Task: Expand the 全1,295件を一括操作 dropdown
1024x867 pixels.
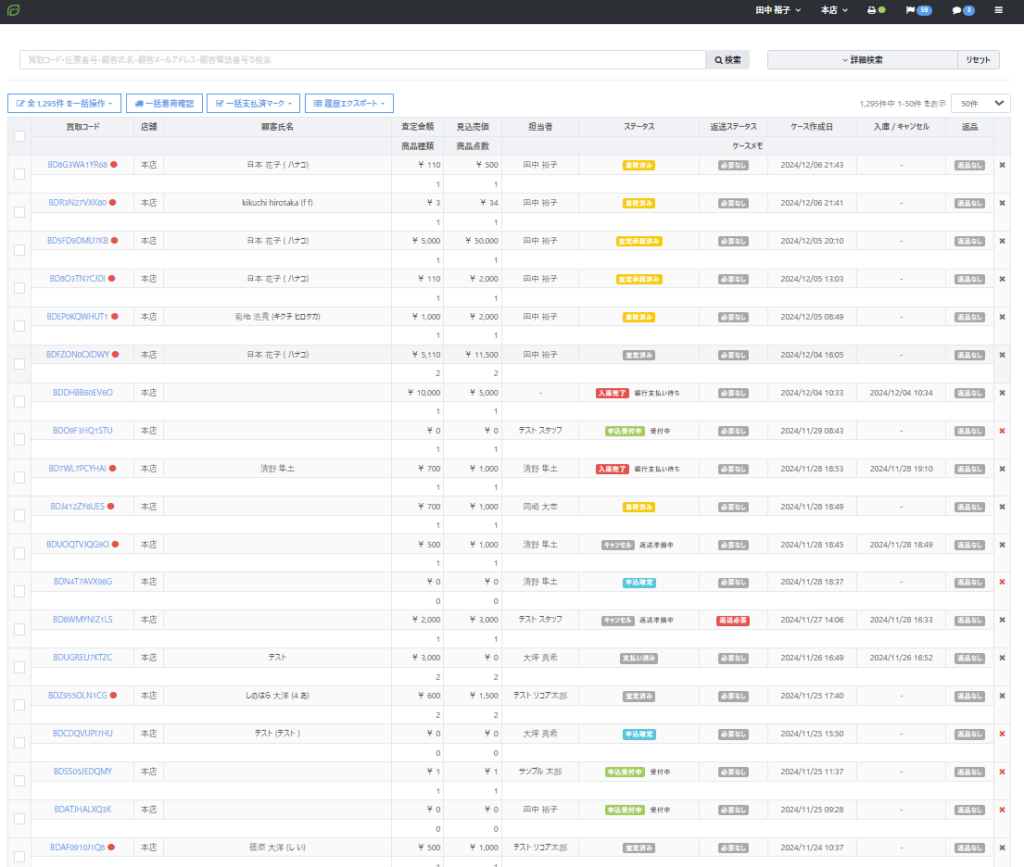Action: click(x=64, y=103)
